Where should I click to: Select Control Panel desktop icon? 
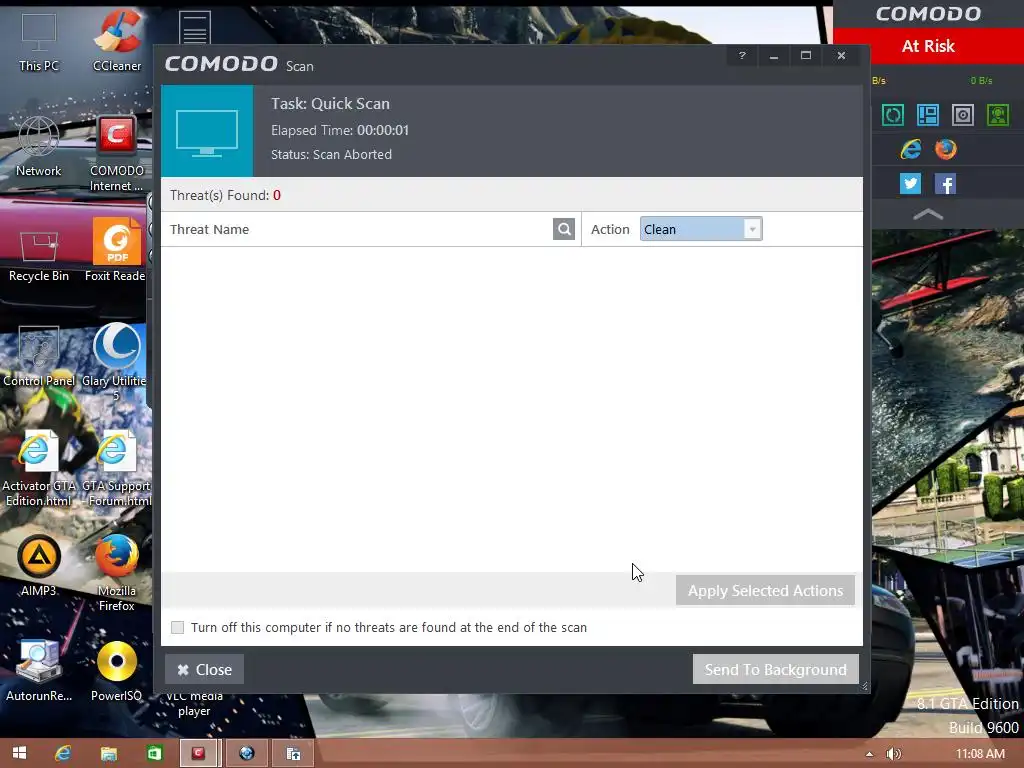coord(39,357)
